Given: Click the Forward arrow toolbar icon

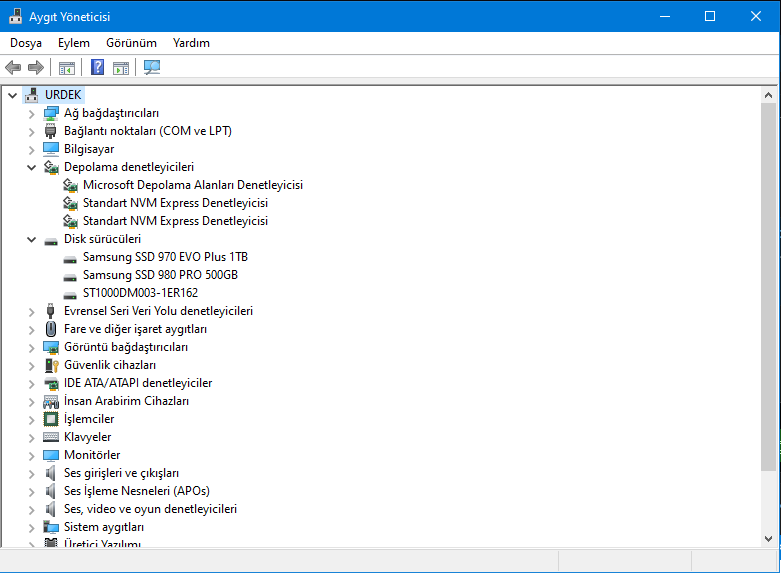Looking at the screenshot, I should [x=36, y=67].
